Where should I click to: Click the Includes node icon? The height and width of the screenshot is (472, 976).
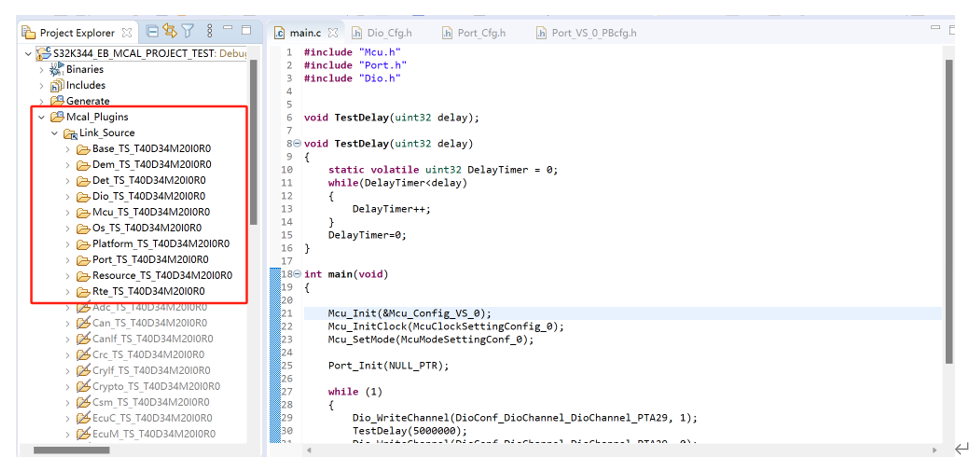point(57,86)
